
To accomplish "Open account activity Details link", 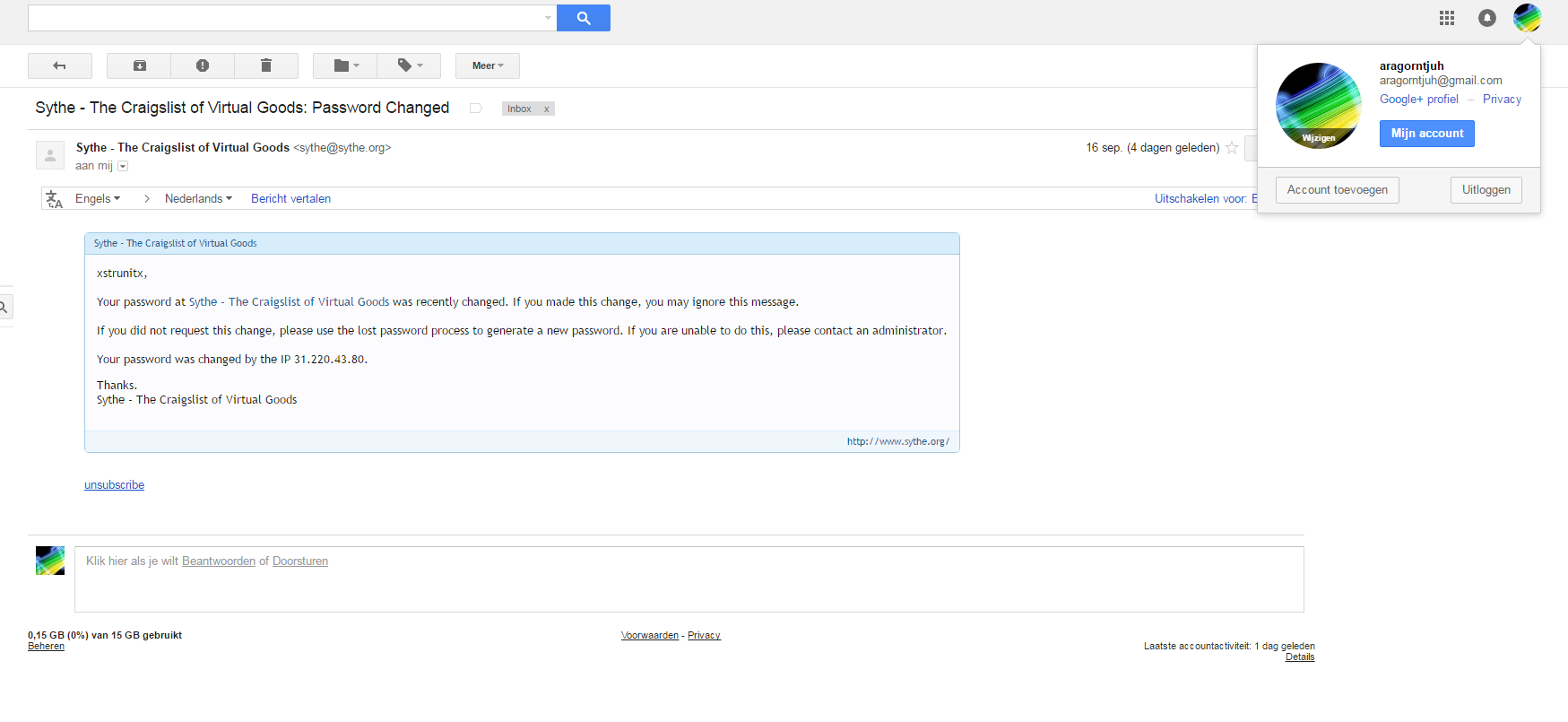I will point(1300,657).
